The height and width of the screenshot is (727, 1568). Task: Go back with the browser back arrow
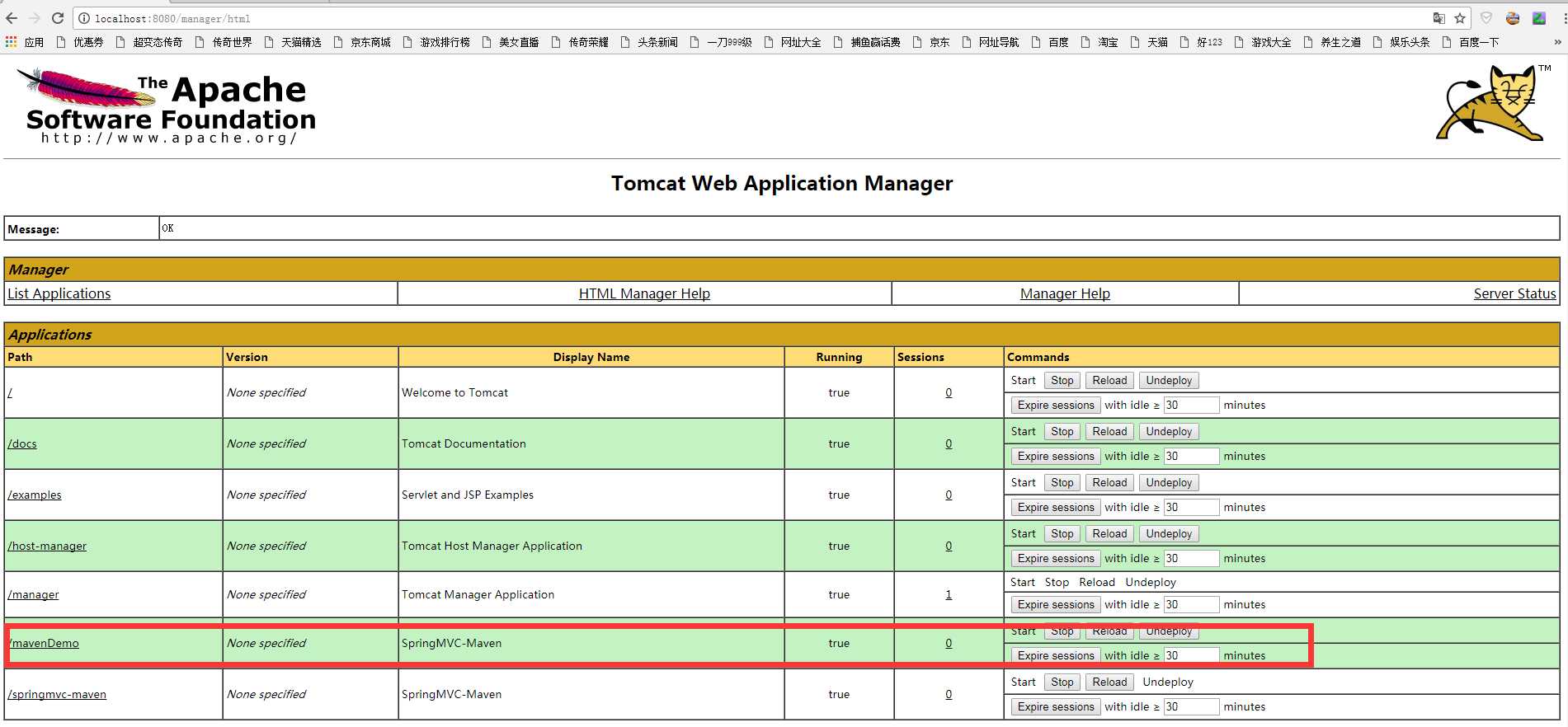pos(12,18)
